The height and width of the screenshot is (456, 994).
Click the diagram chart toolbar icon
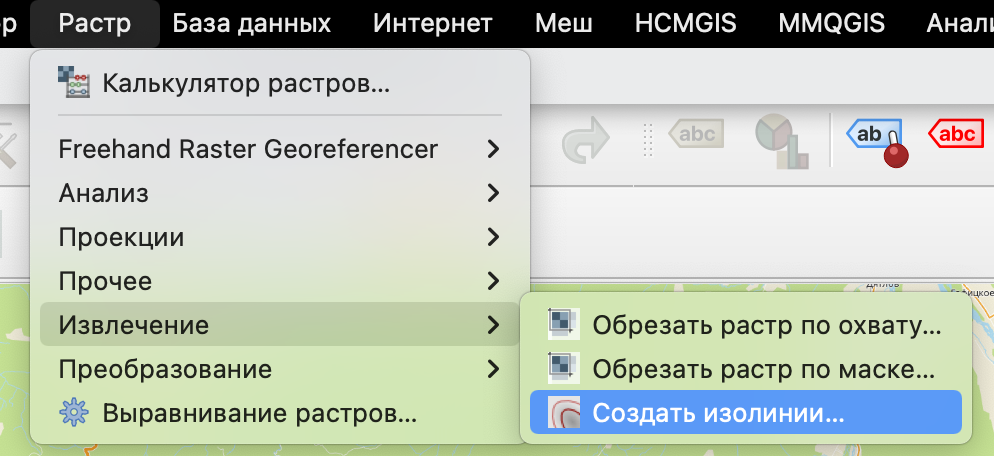coord(781,140)
